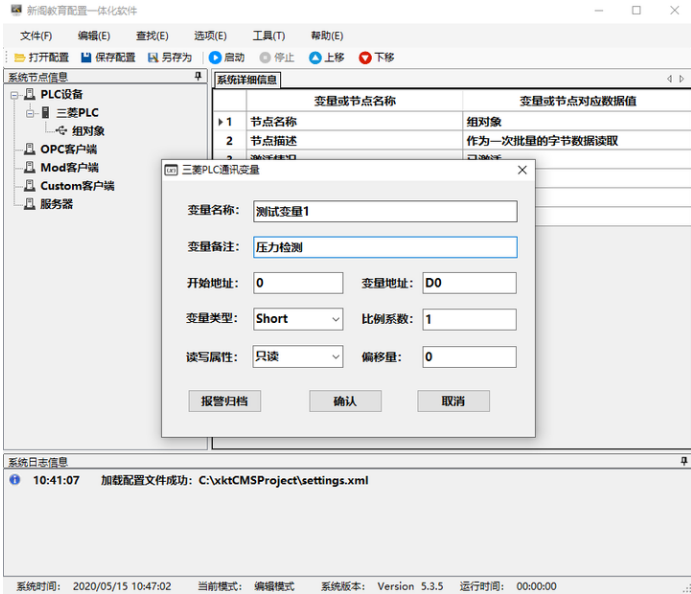
Task: Click the 组对象 group icon
Action: coord(62,130)
